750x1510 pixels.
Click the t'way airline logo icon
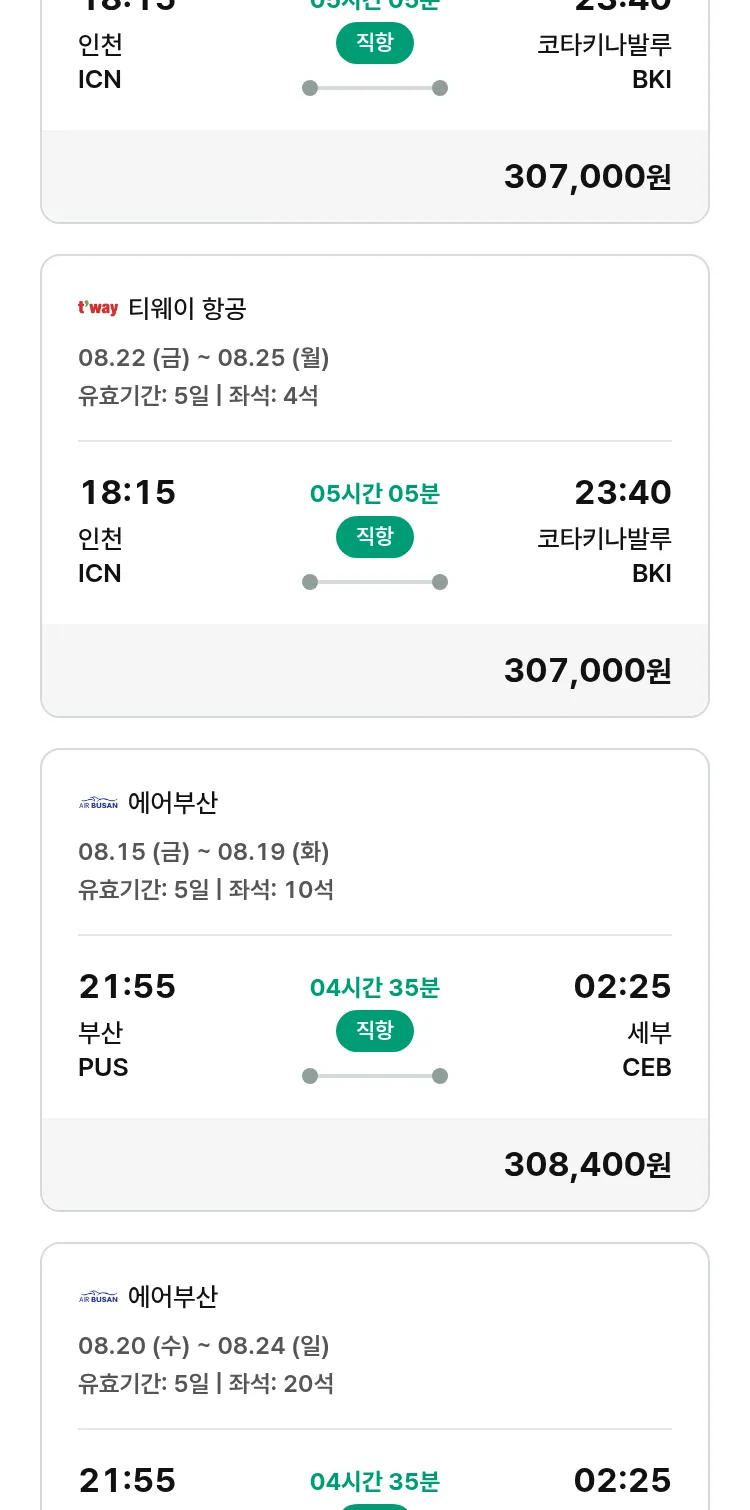[98, 308]
